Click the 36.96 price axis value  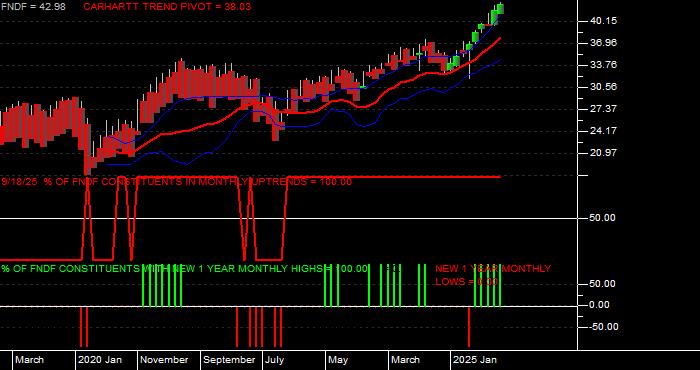[x=604, y=43]
